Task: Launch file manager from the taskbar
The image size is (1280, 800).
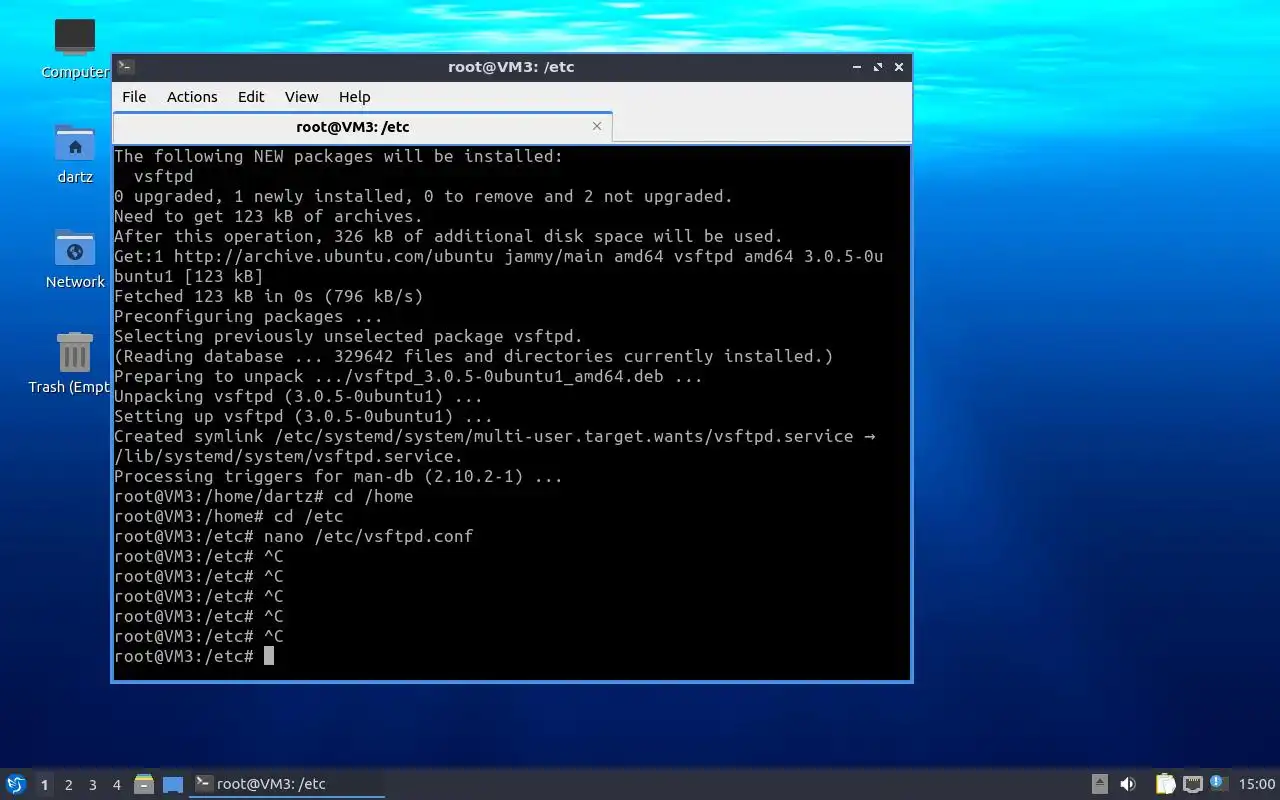Action: (x=144, y=784)
